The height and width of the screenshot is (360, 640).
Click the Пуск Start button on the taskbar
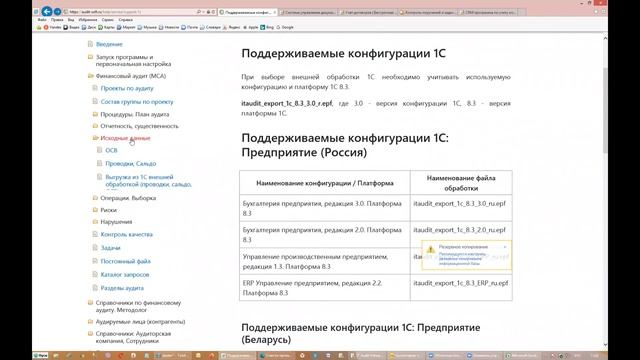click(40, 356)
